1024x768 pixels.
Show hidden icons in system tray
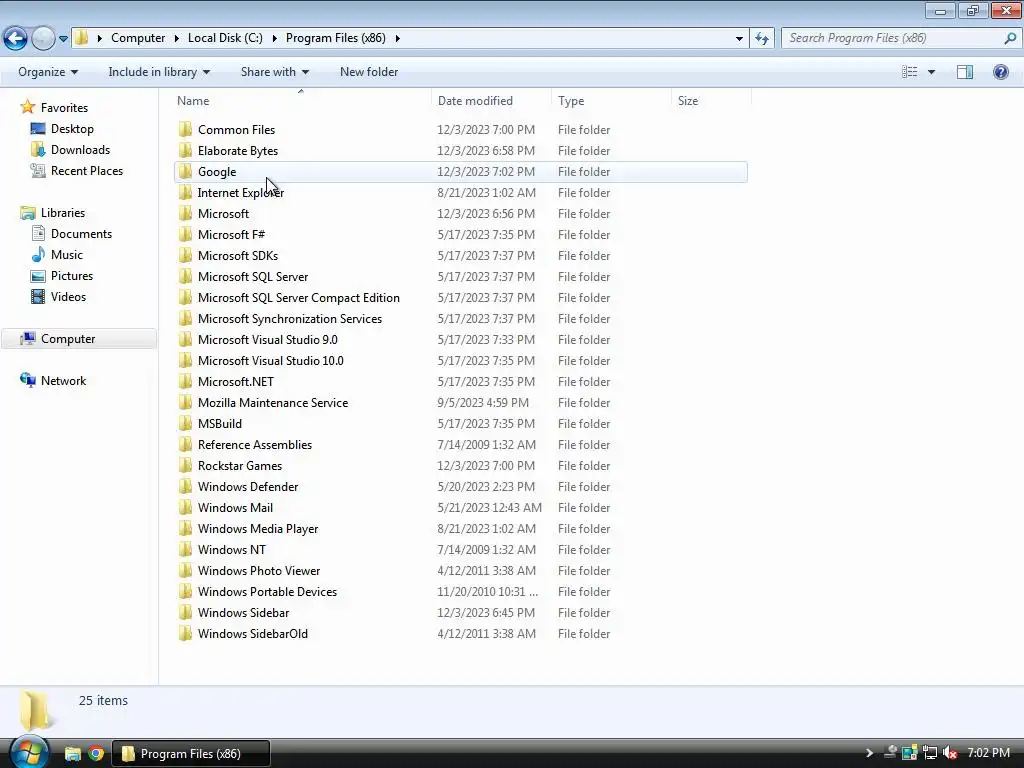point(869,753)
